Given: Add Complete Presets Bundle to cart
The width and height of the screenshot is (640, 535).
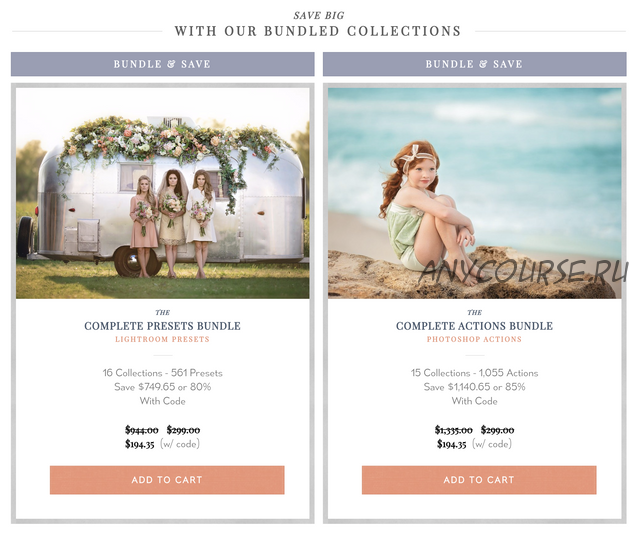Looking at the screenshot, I should pyautogui.click(x=167, y=480).
